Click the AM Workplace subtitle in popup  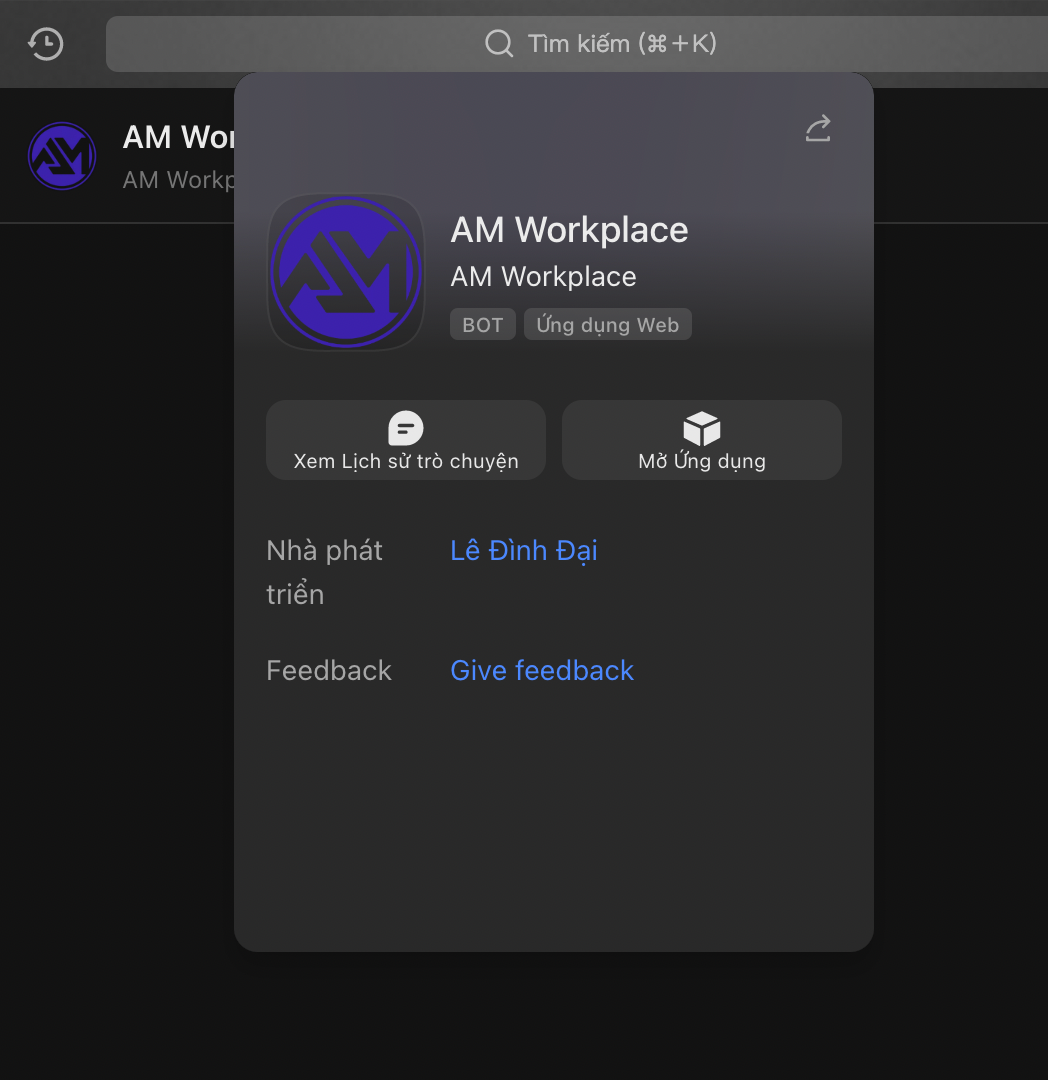click(x=543, y=277)
